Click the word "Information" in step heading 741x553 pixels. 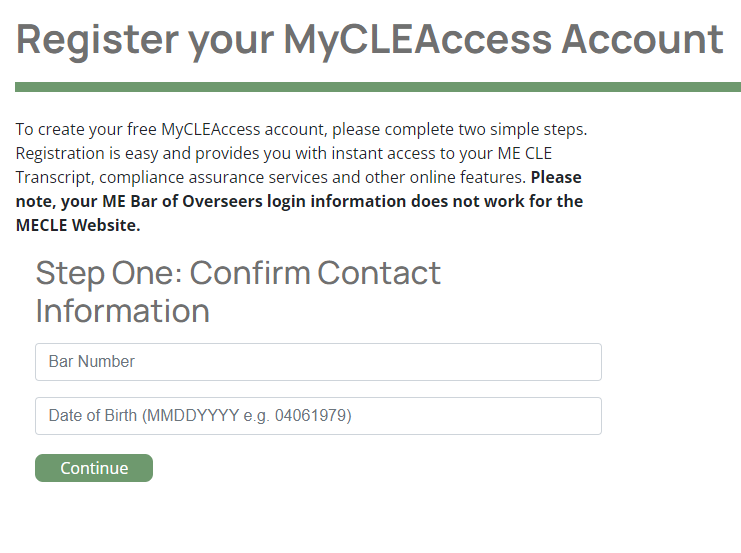122,311
